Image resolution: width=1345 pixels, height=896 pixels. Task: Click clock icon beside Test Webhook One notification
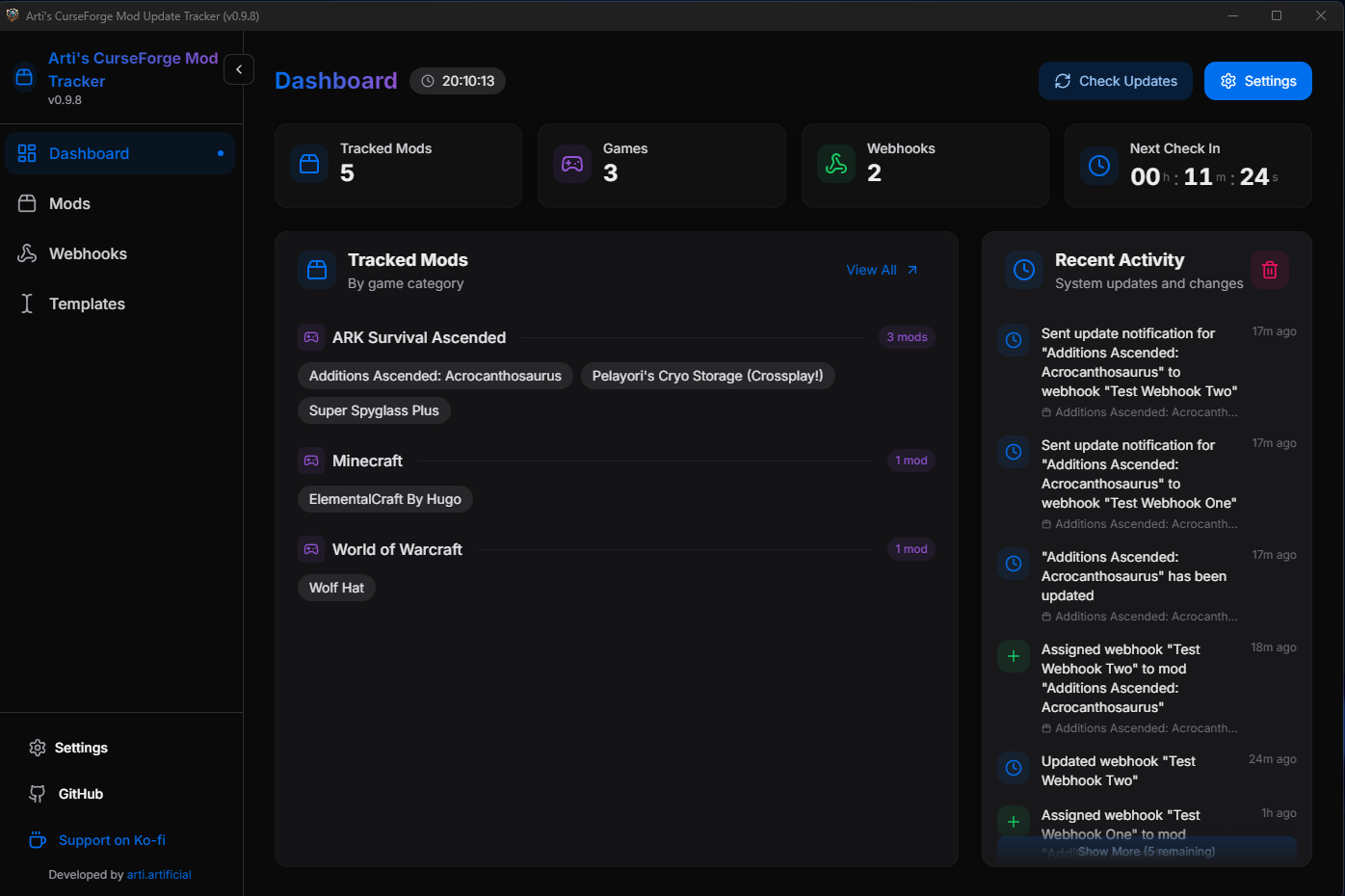coord(1014,452)
